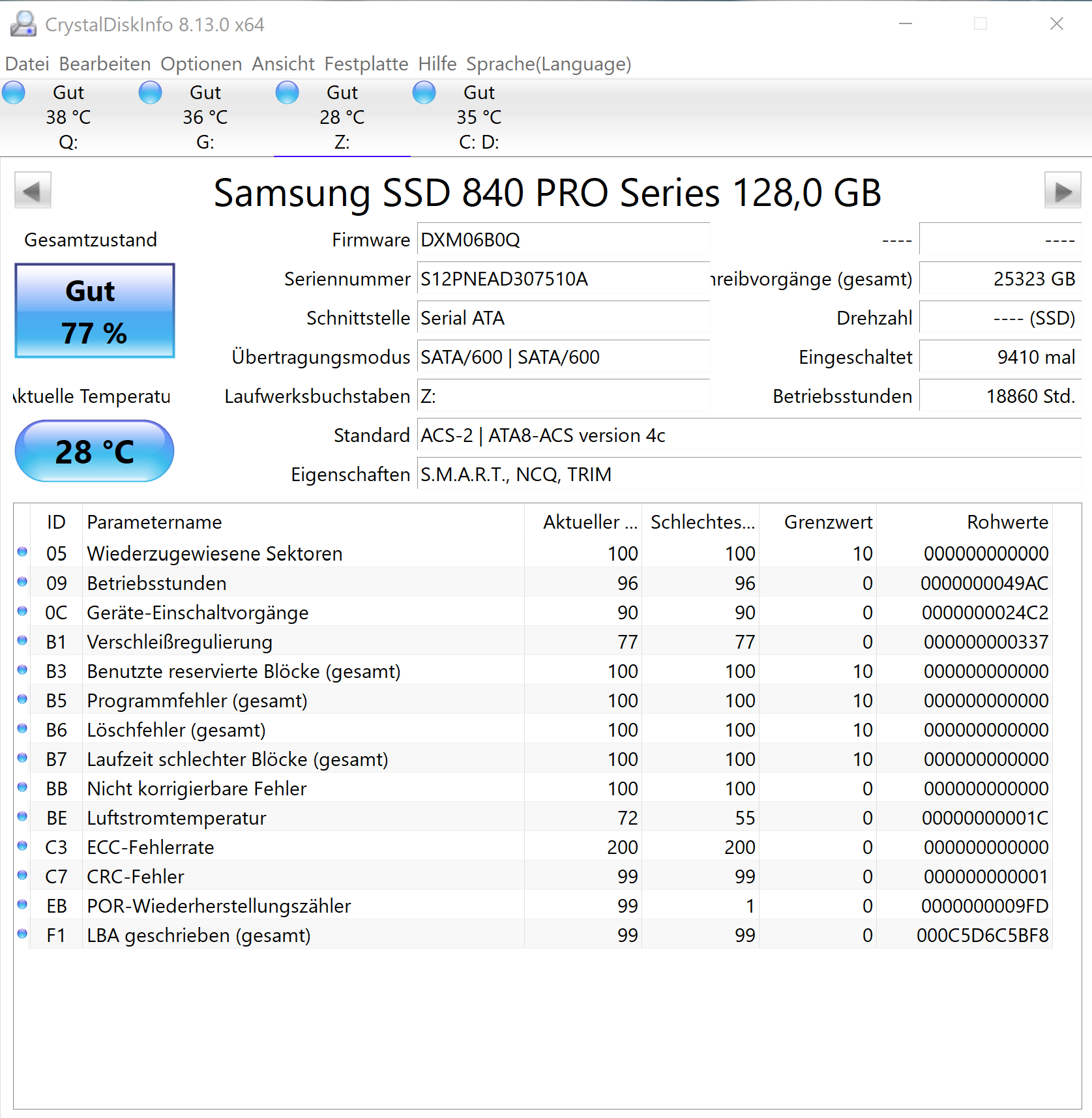Click total writes value 25323 GB
Viewport: 1092px width, 1118px height.
1000,278
